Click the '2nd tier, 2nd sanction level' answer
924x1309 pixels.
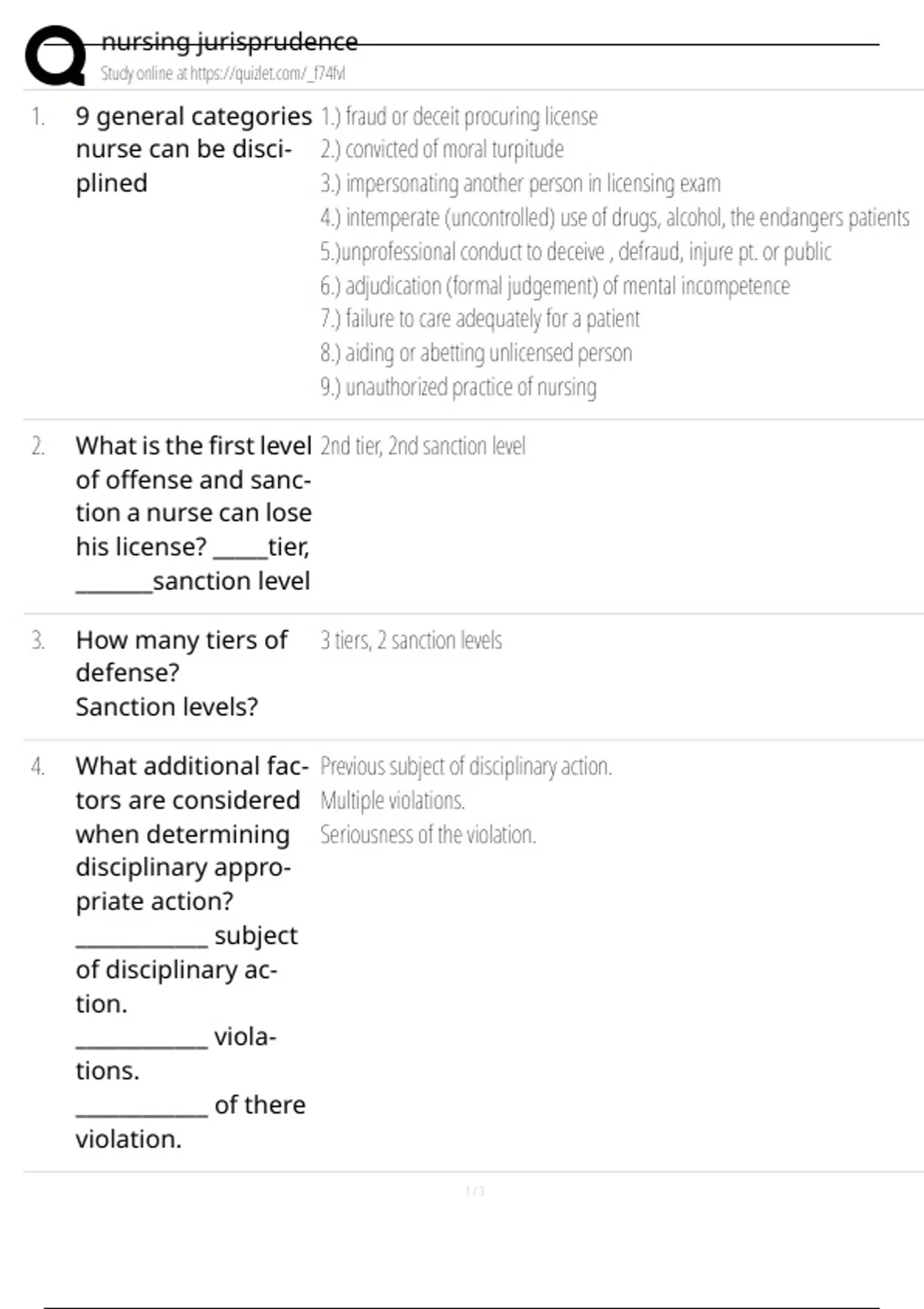[423, 447]
